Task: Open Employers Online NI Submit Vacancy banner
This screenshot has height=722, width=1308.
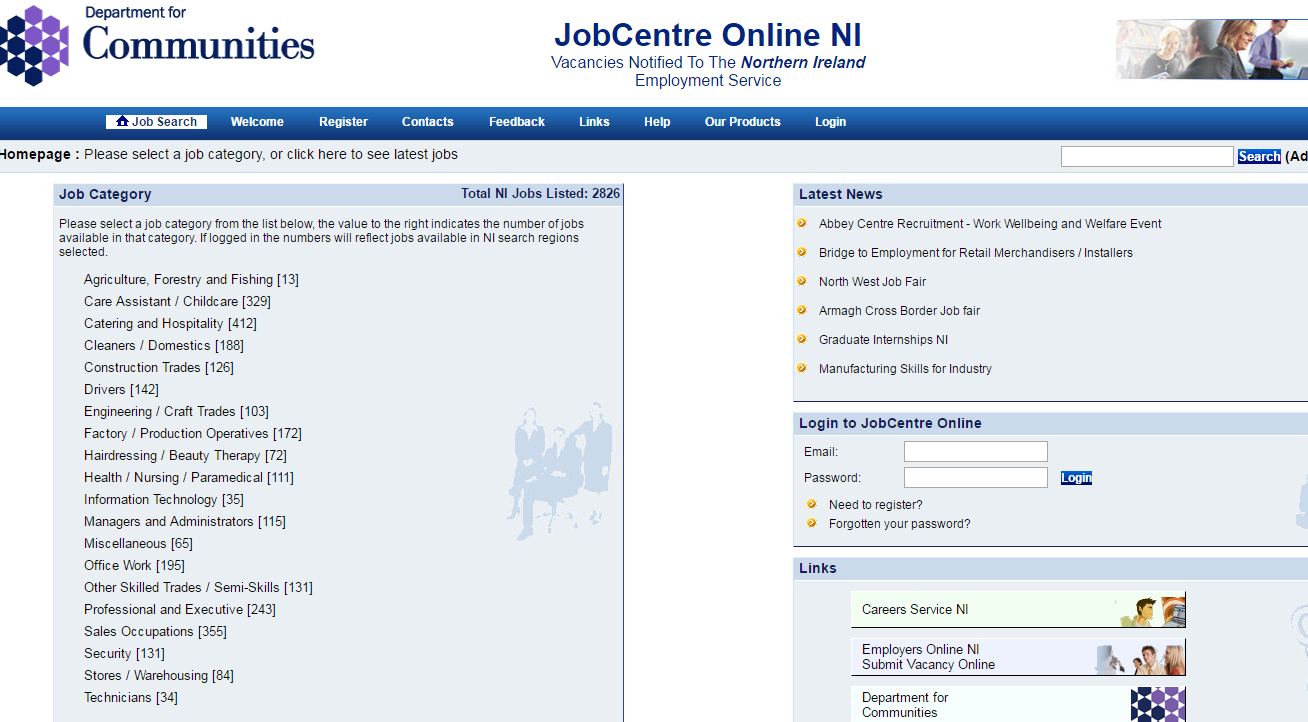Action: click(x=1018, y=657)
